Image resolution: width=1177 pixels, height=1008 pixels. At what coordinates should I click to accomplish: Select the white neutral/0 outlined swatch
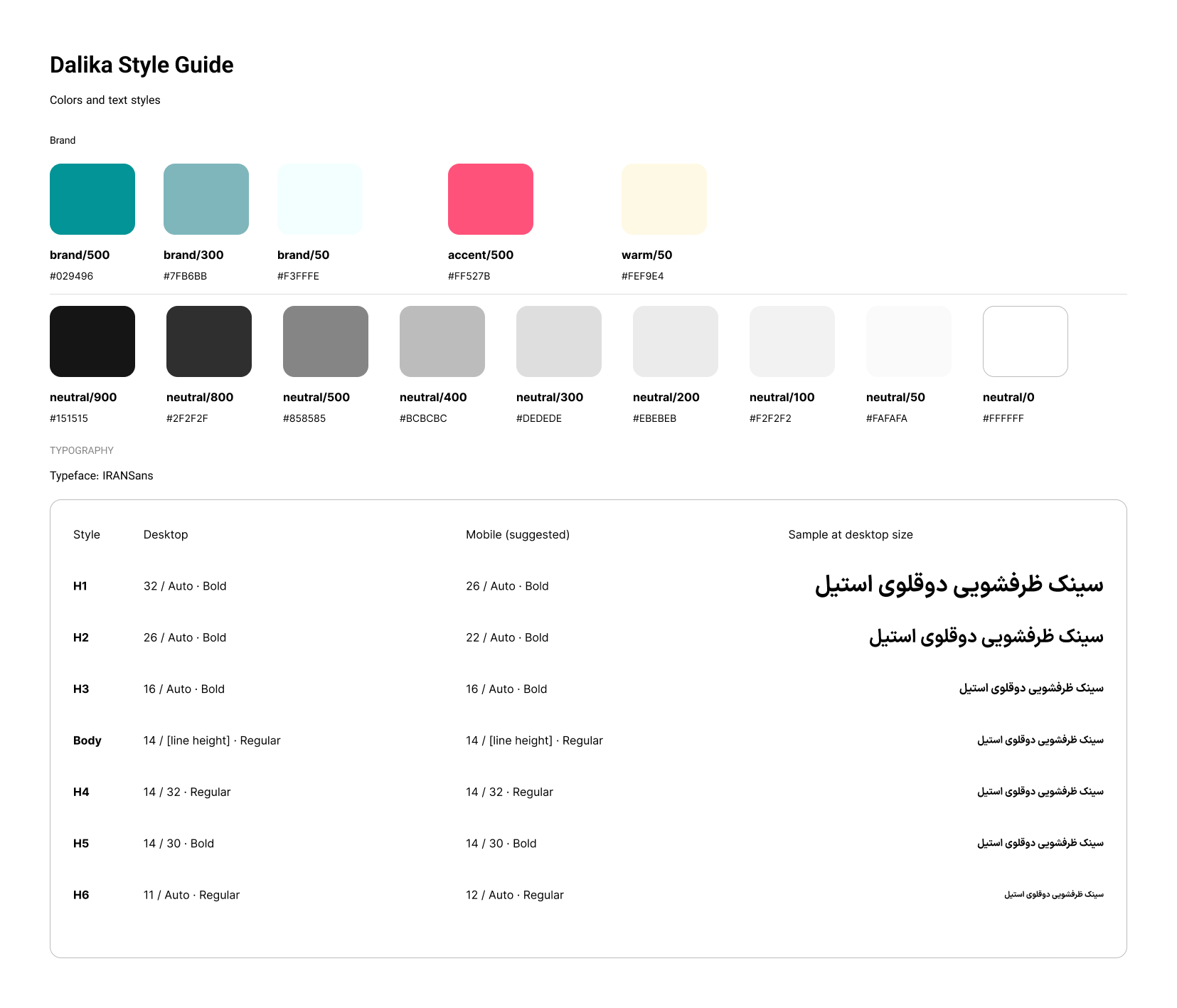click(1026, 341)
